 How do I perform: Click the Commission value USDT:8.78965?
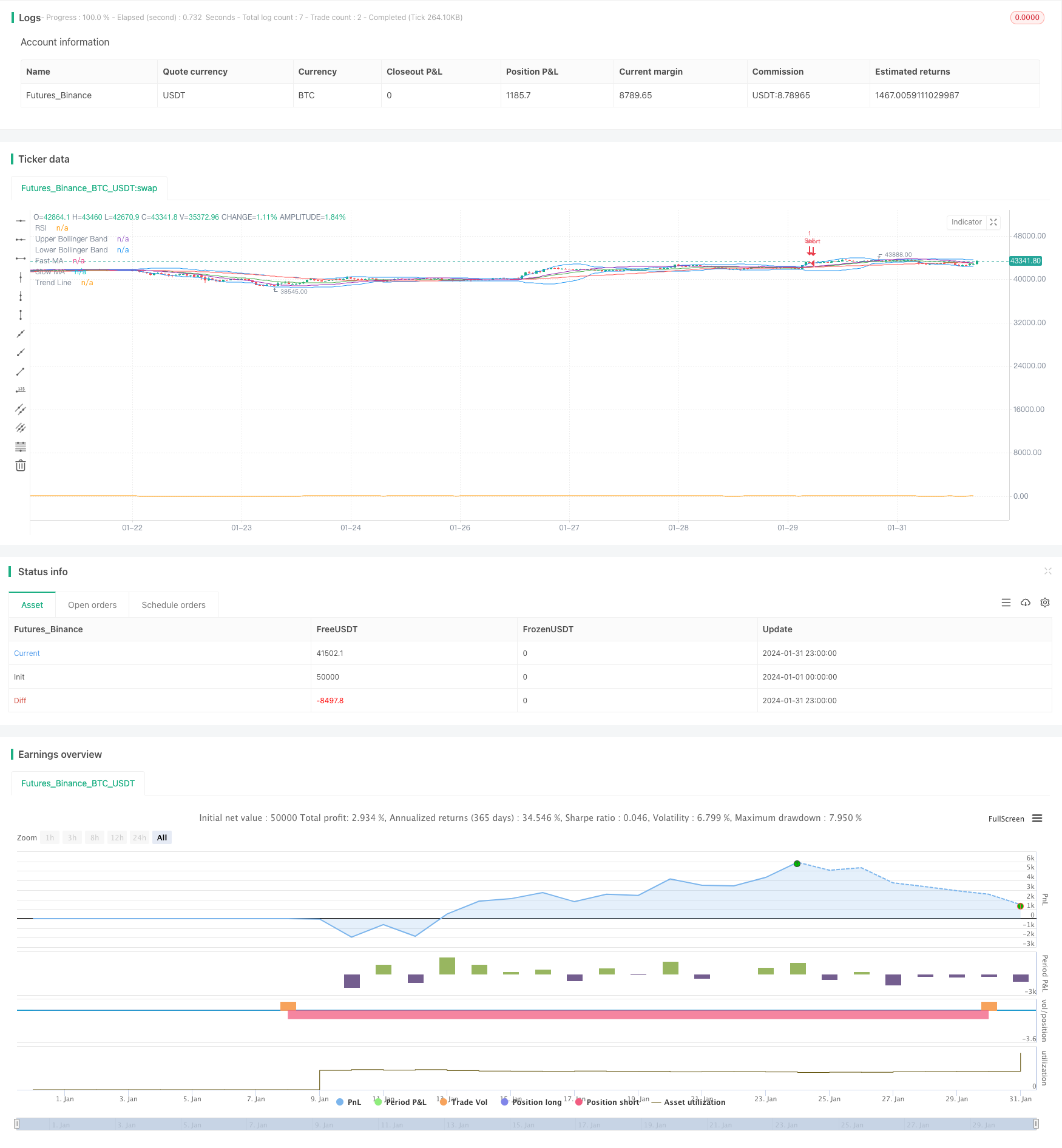click(781, 95)
